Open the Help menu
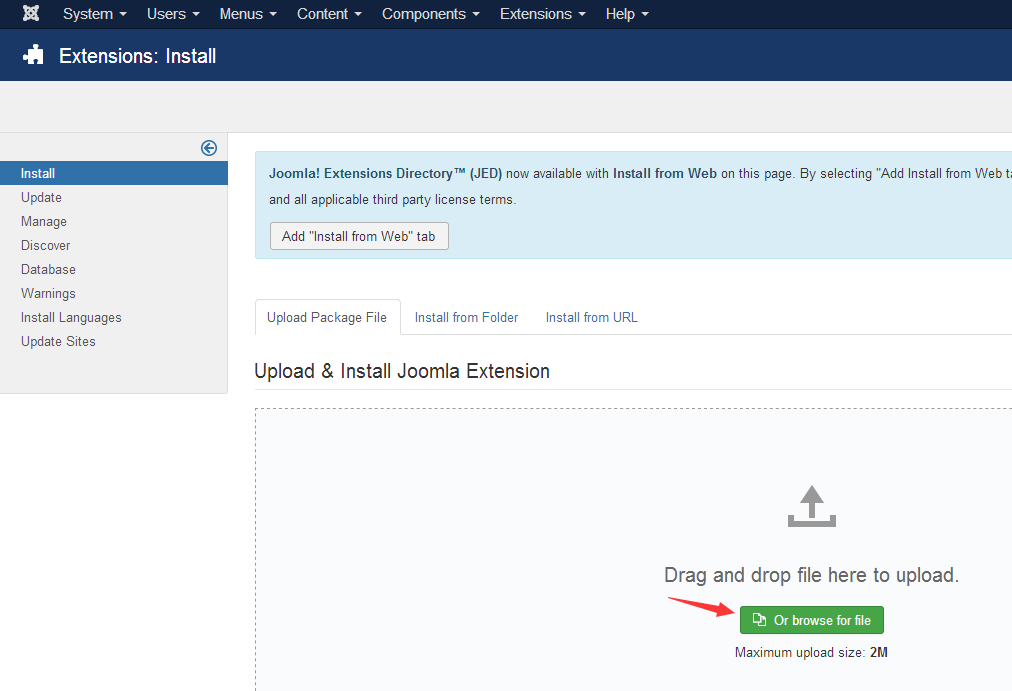The width and height of the screenshot is (1012, 691). pyautogui.click(x=627, y=14)
